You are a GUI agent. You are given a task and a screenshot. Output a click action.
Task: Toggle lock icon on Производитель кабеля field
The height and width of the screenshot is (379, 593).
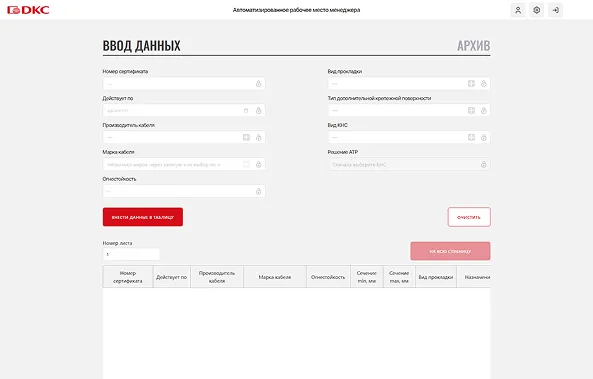(259, 137)
